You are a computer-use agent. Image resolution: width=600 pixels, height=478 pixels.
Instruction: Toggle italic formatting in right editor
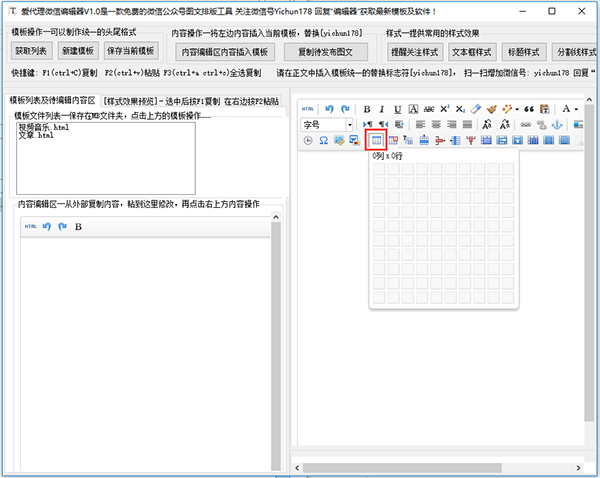[x=383, y=108]
